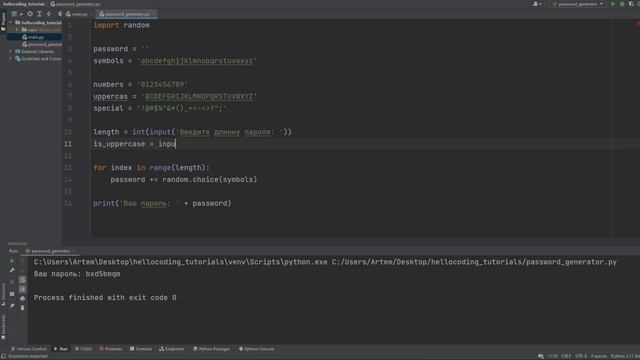
Task: Expand Scratches and Consoles node
Action: tap(11, 59)
